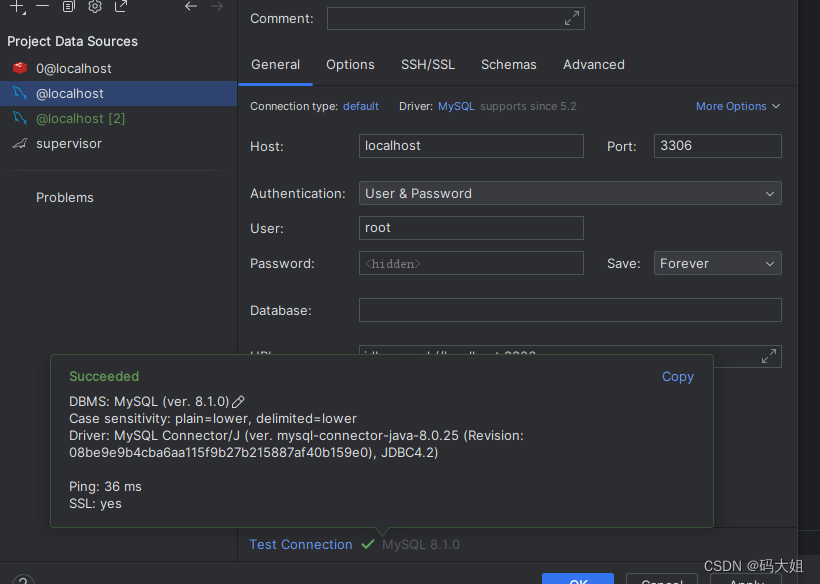820x584 pixels.
Task: Expand More Options
Action: pos(737,105)
